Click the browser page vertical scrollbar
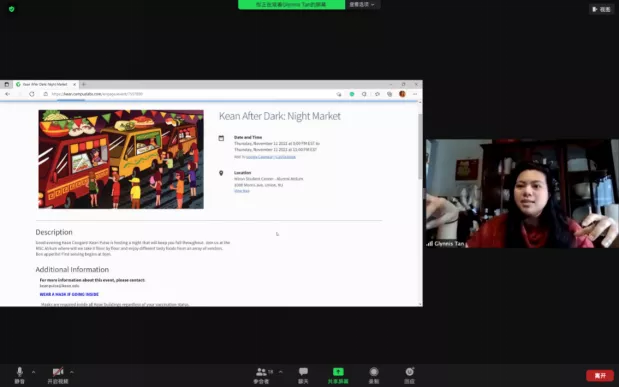 click(420, 146)
